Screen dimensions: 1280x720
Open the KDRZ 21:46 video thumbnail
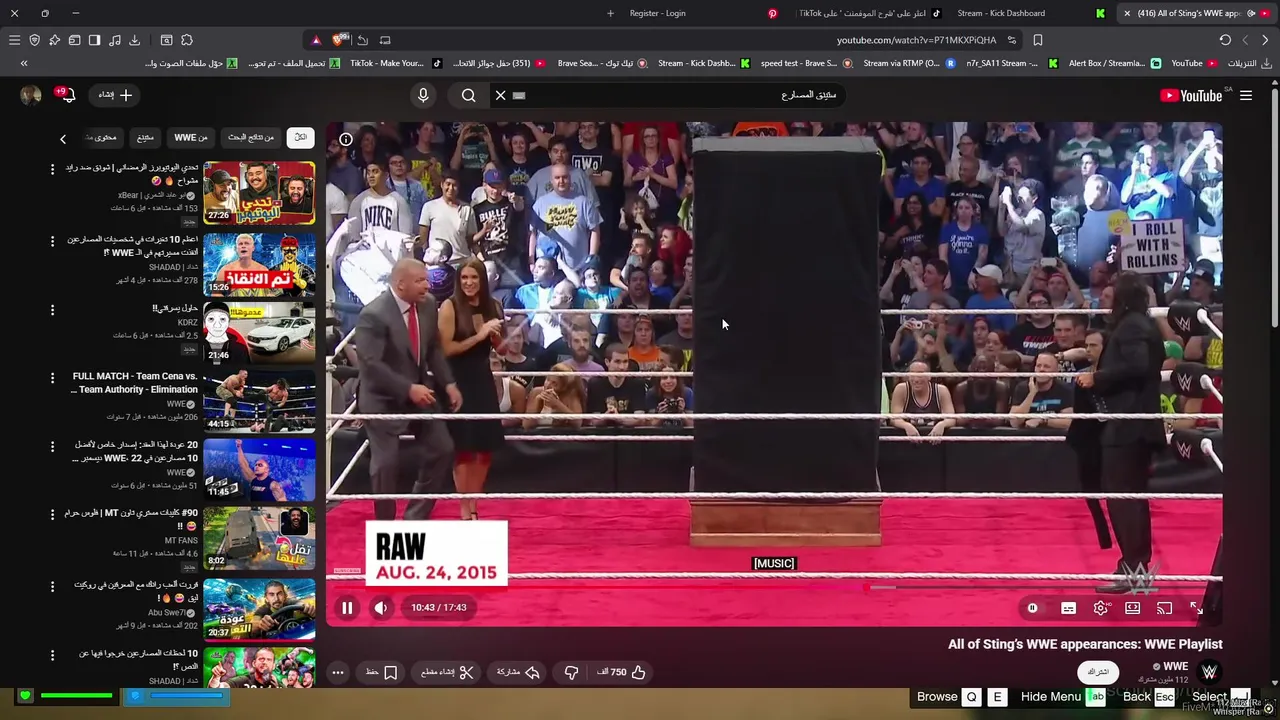[x=259, y=332]
